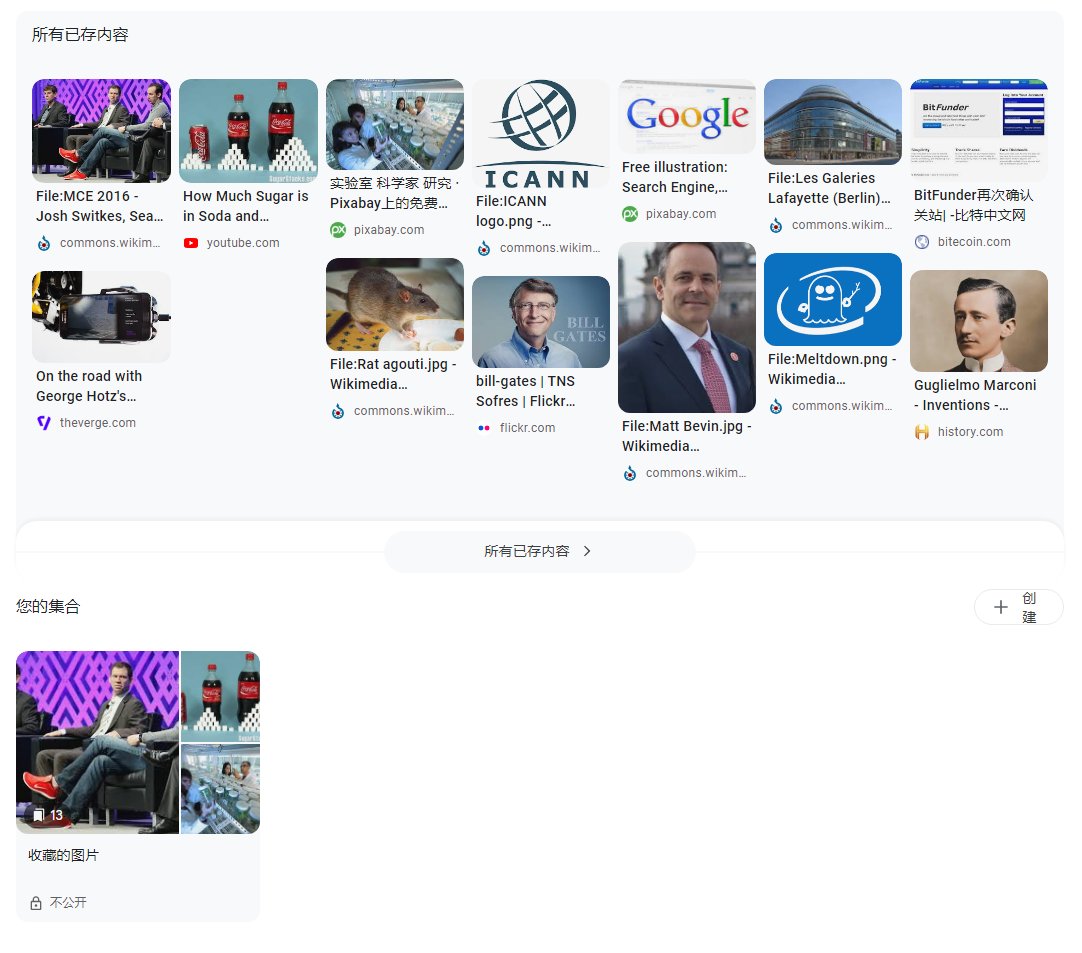Click the YouTube icon beside youtube.com

tap(191, 243)
